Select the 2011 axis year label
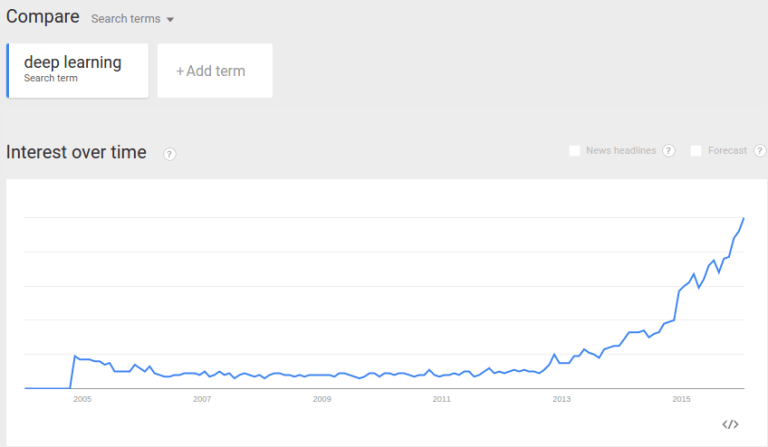The width and height of the screenshot is (768, 447). click(x=441, y=399)
